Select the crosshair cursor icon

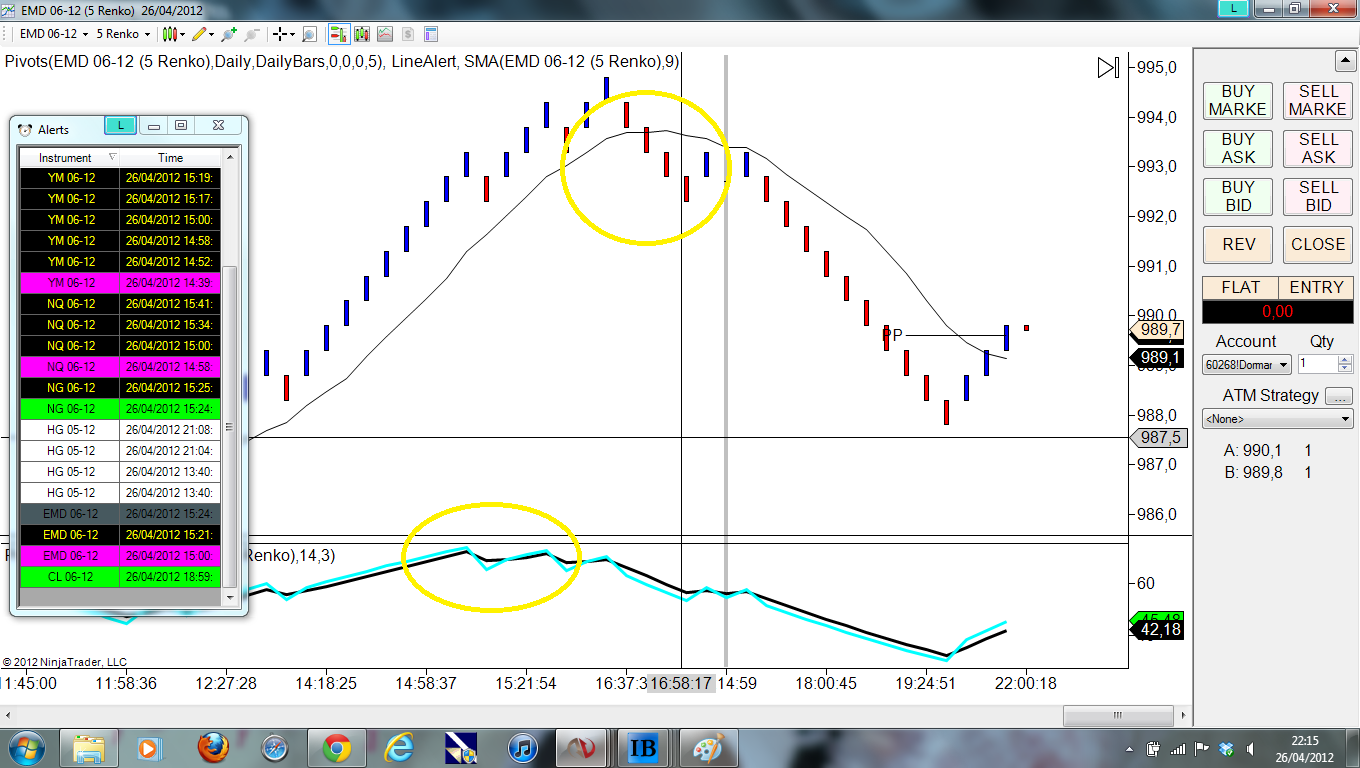280,34
